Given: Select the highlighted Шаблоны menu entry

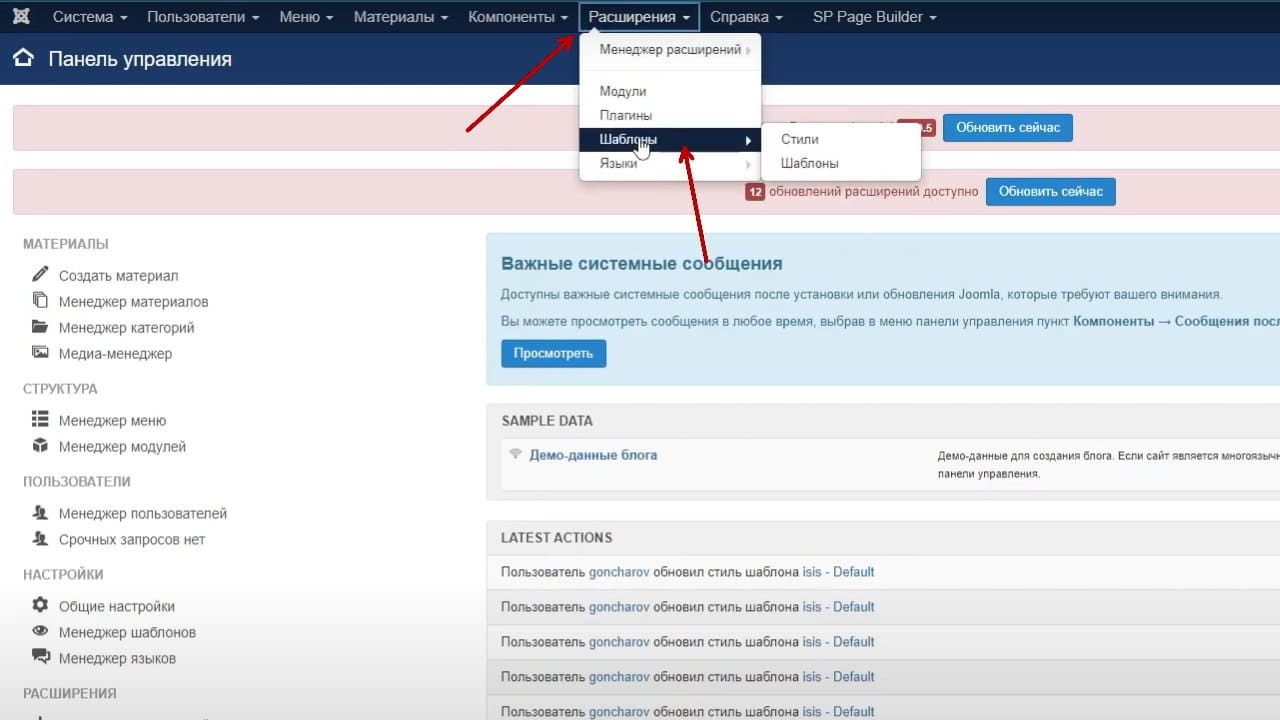Looking at the screenshot, I should pos(670,139).
